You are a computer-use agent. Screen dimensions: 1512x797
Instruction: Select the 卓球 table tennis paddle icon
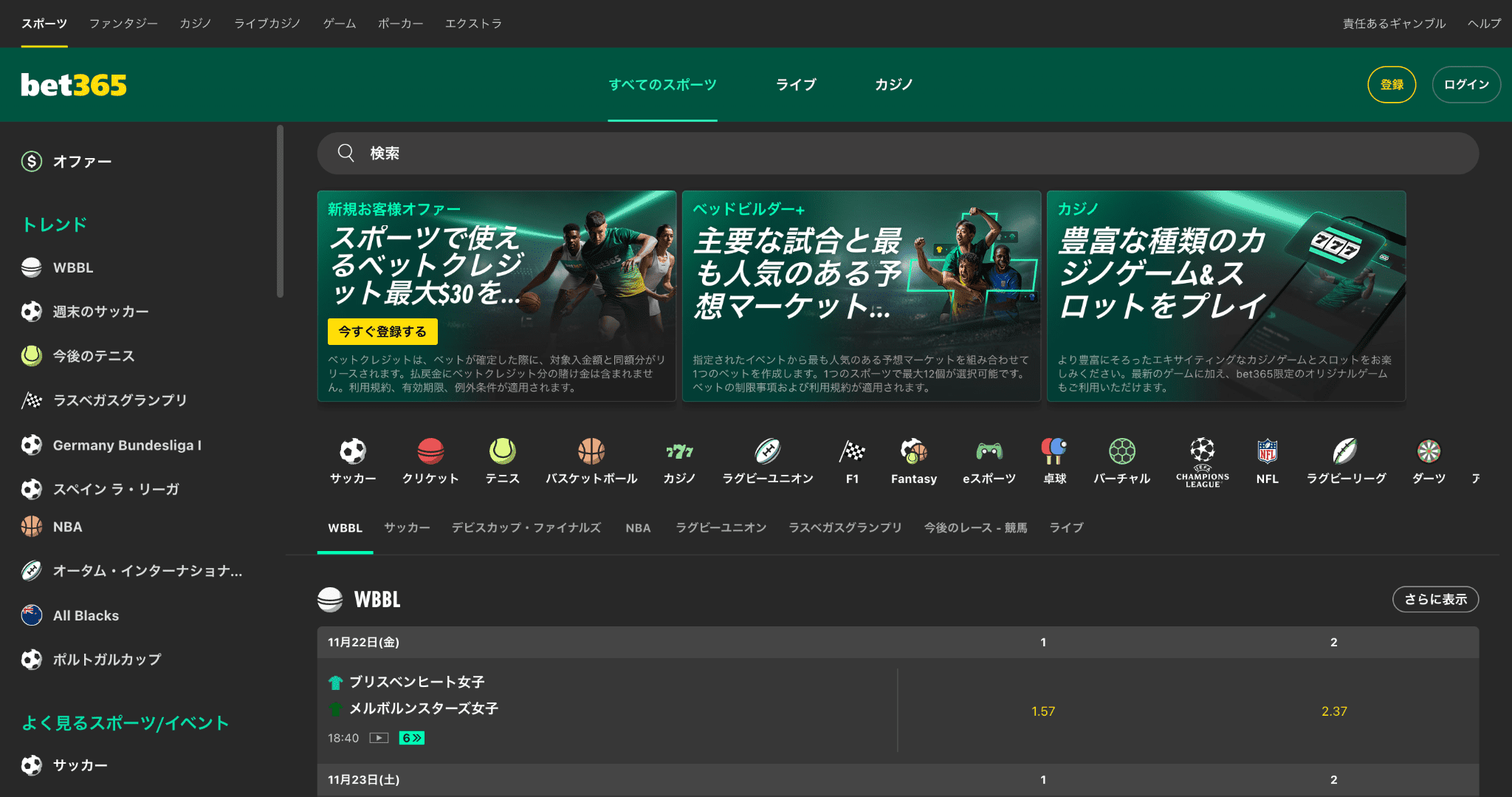(1054, 451)
